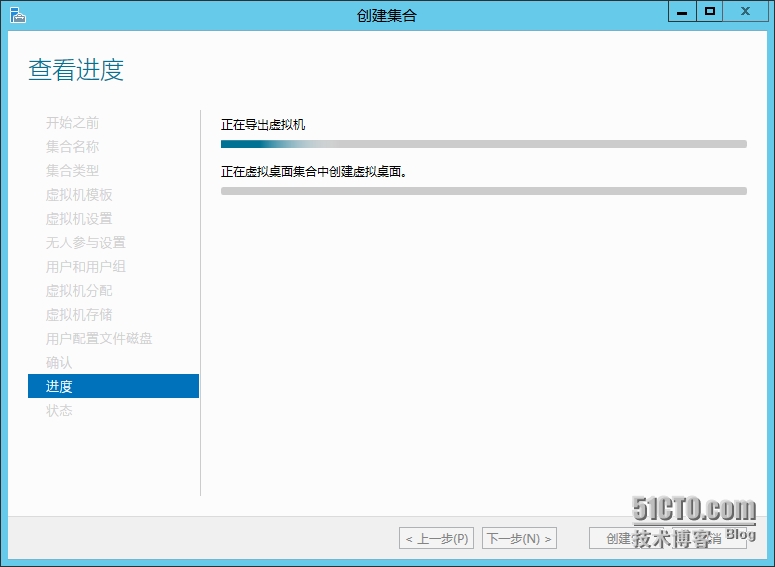Close the 创建集合 window
The image size is (775, 567).
[745, 11]
